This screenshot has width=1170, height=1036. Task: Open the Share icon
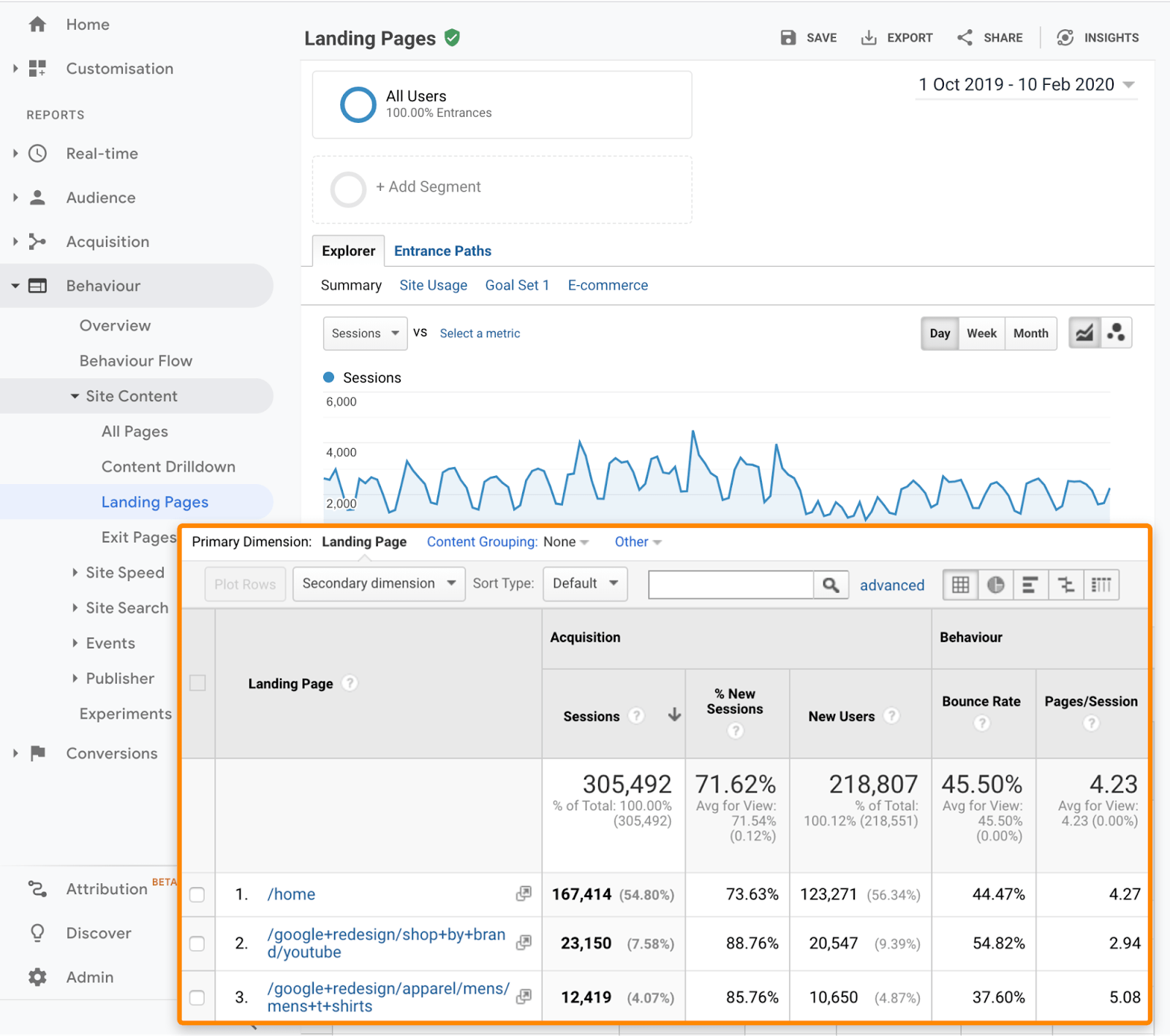(x=965, y=37)
